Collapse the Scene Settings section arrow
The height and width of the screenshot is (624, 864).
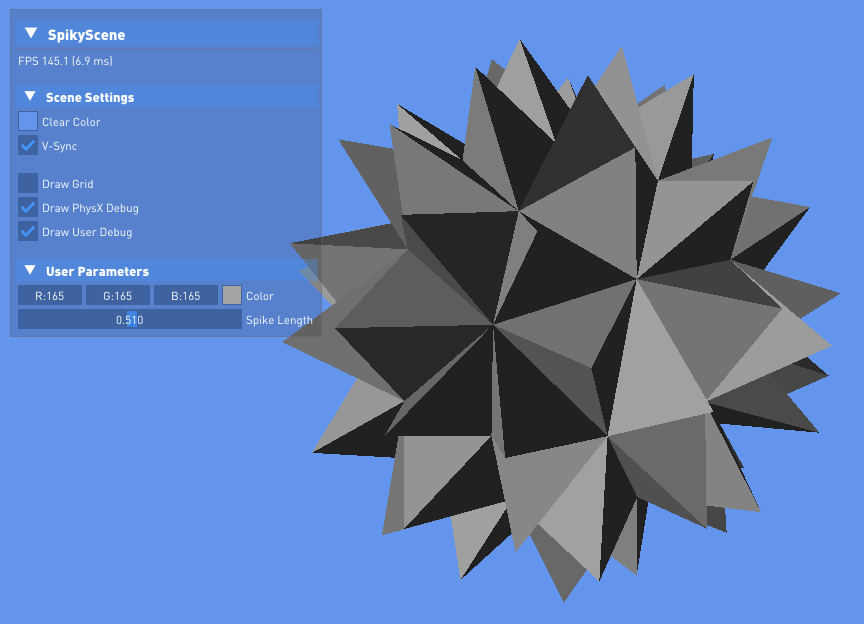point(29,97)
